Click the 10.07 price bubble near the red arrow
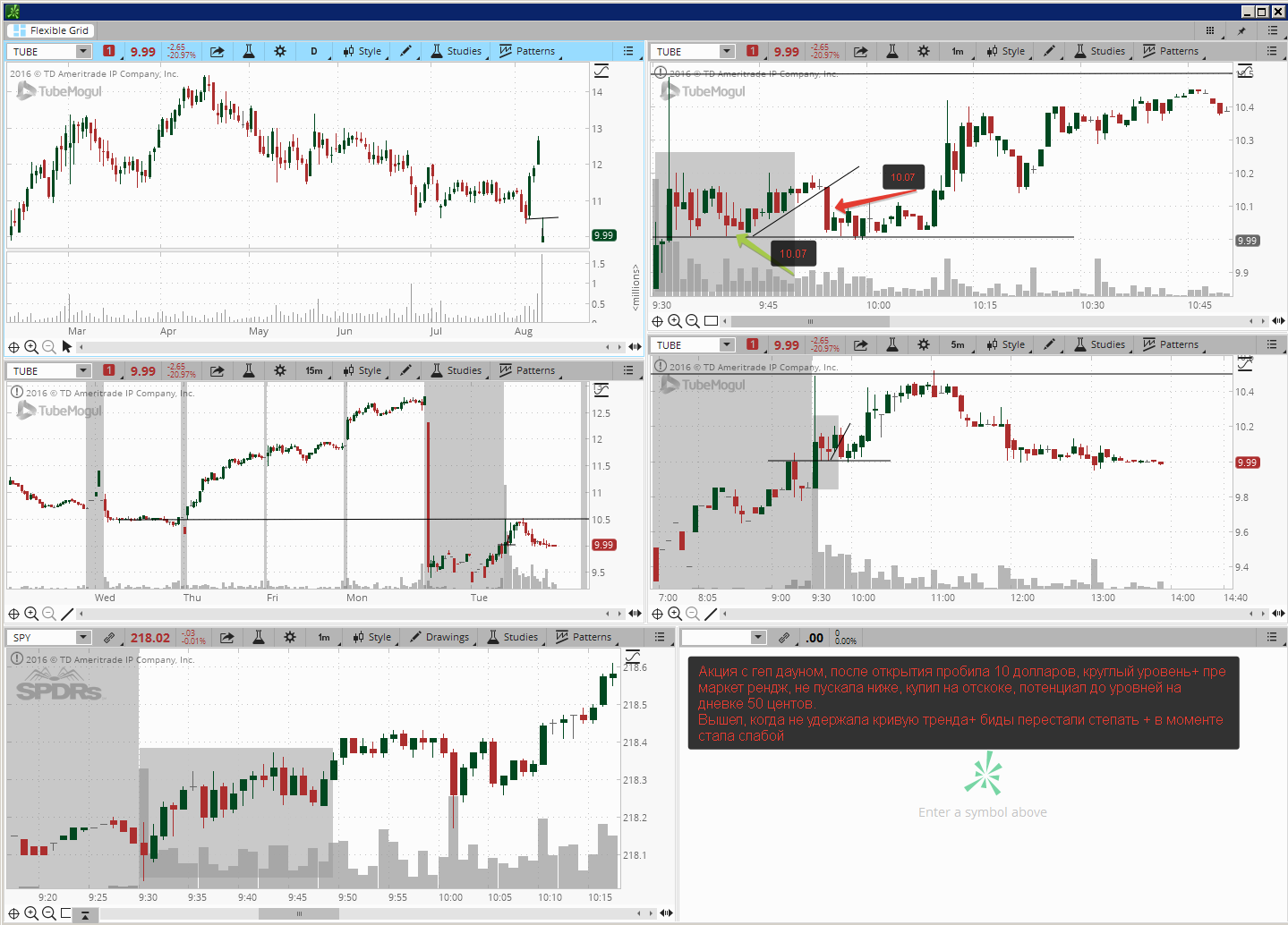Image resolution: width=1288 pixels, height=925 pixels. pyautogui.click(x=903, y=177)
